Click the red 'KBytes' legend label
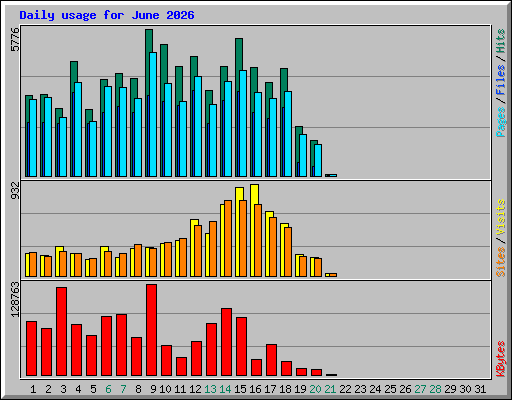Image resolution: width=512 pixels, height=400 pixels. point(501,359)
